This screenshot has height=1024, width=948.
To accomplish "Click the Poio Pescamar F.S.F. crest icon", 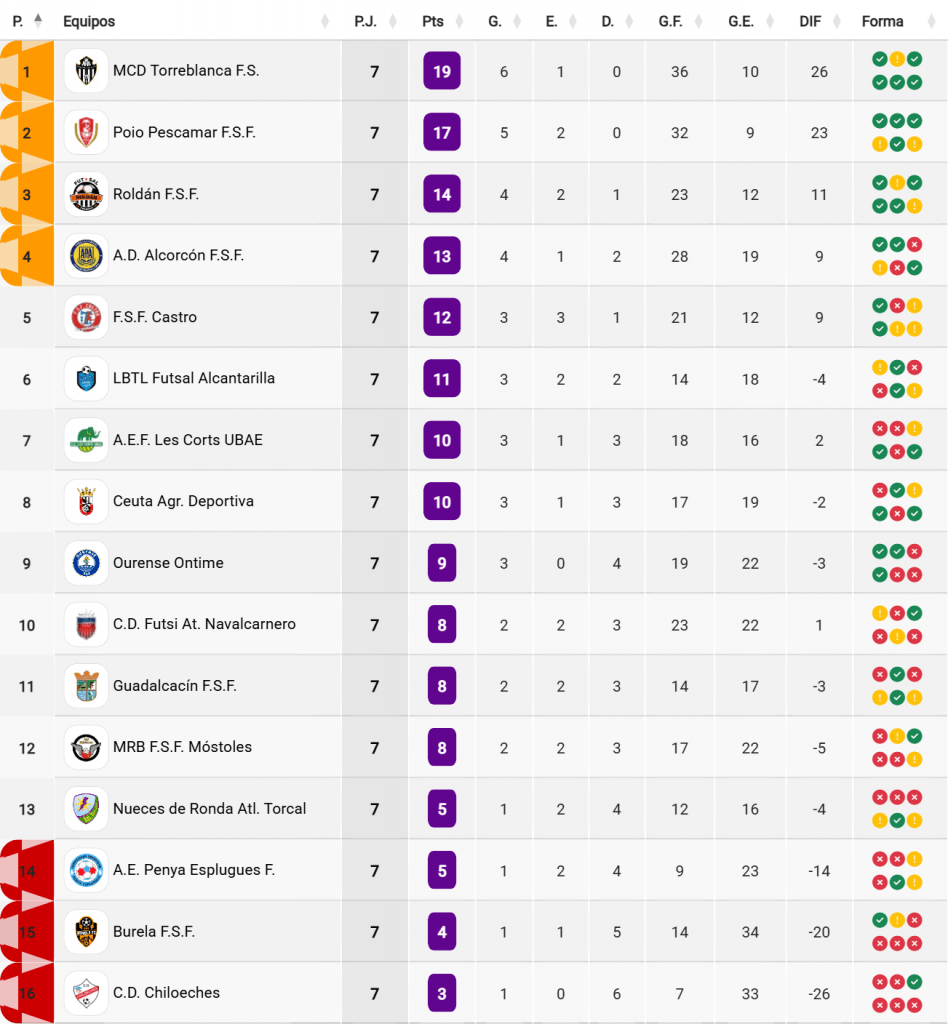I will click(x=86, y=133).
